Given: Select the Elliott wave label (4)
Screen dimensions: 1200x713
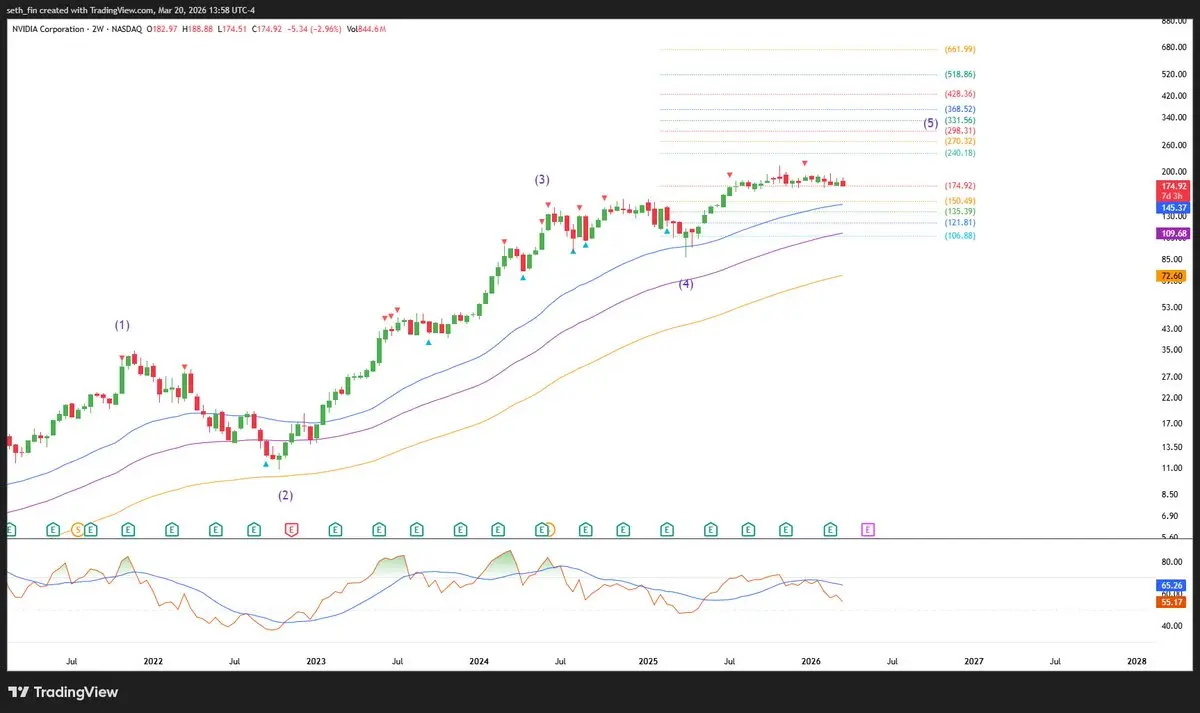Looking at the screenshot, I should point(686,284).
